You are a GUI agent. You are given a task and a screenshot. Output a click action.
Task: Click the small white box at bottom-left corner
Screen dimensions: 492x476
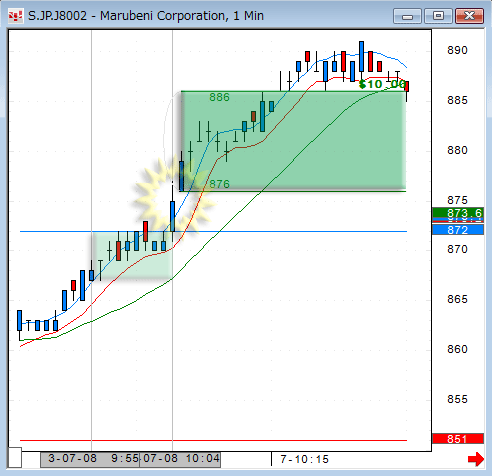[x=15, y=458]
